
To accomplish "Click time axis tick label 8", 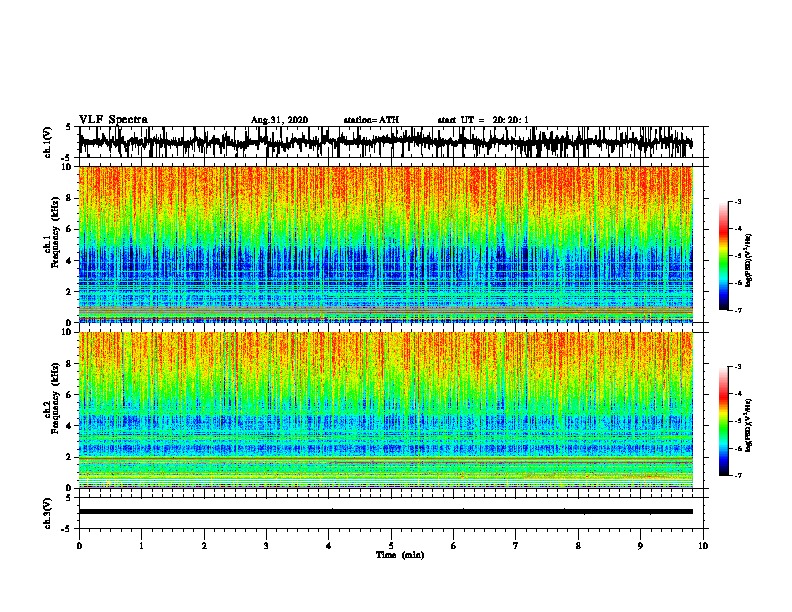I will [578, 546].
